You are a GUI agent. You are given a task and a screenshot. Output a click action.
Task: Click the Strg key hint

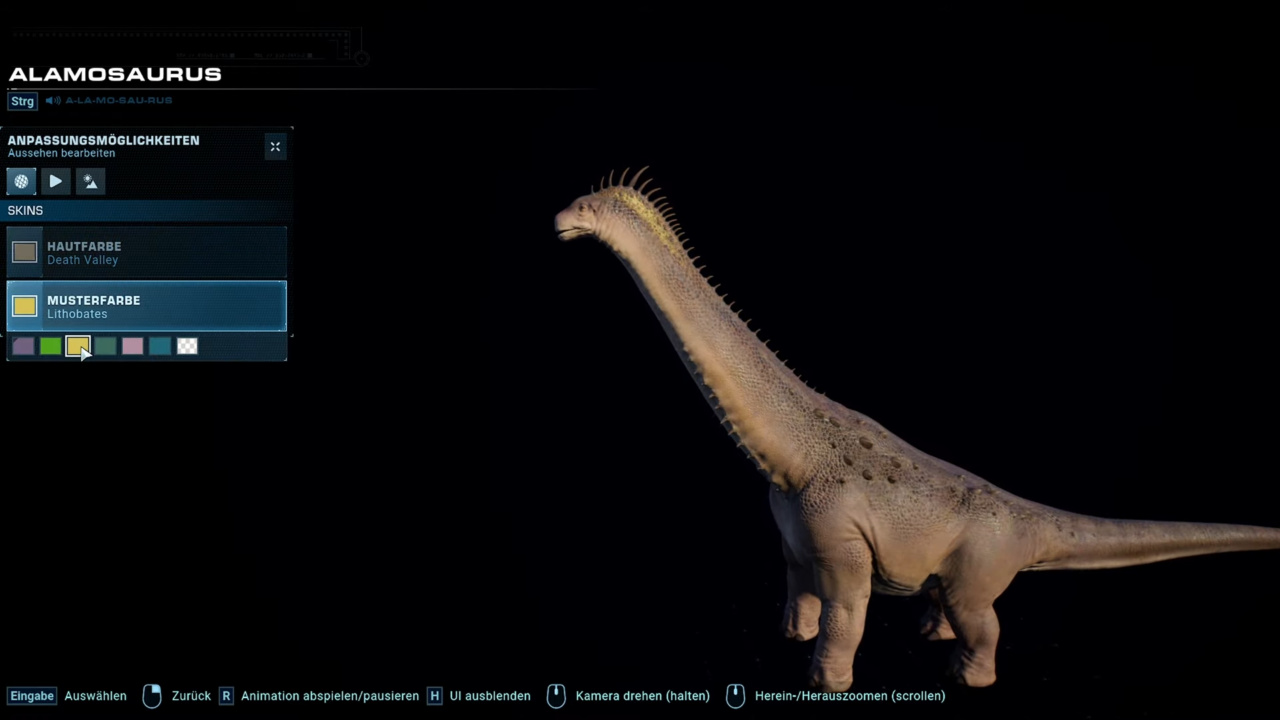coord(22,101)
